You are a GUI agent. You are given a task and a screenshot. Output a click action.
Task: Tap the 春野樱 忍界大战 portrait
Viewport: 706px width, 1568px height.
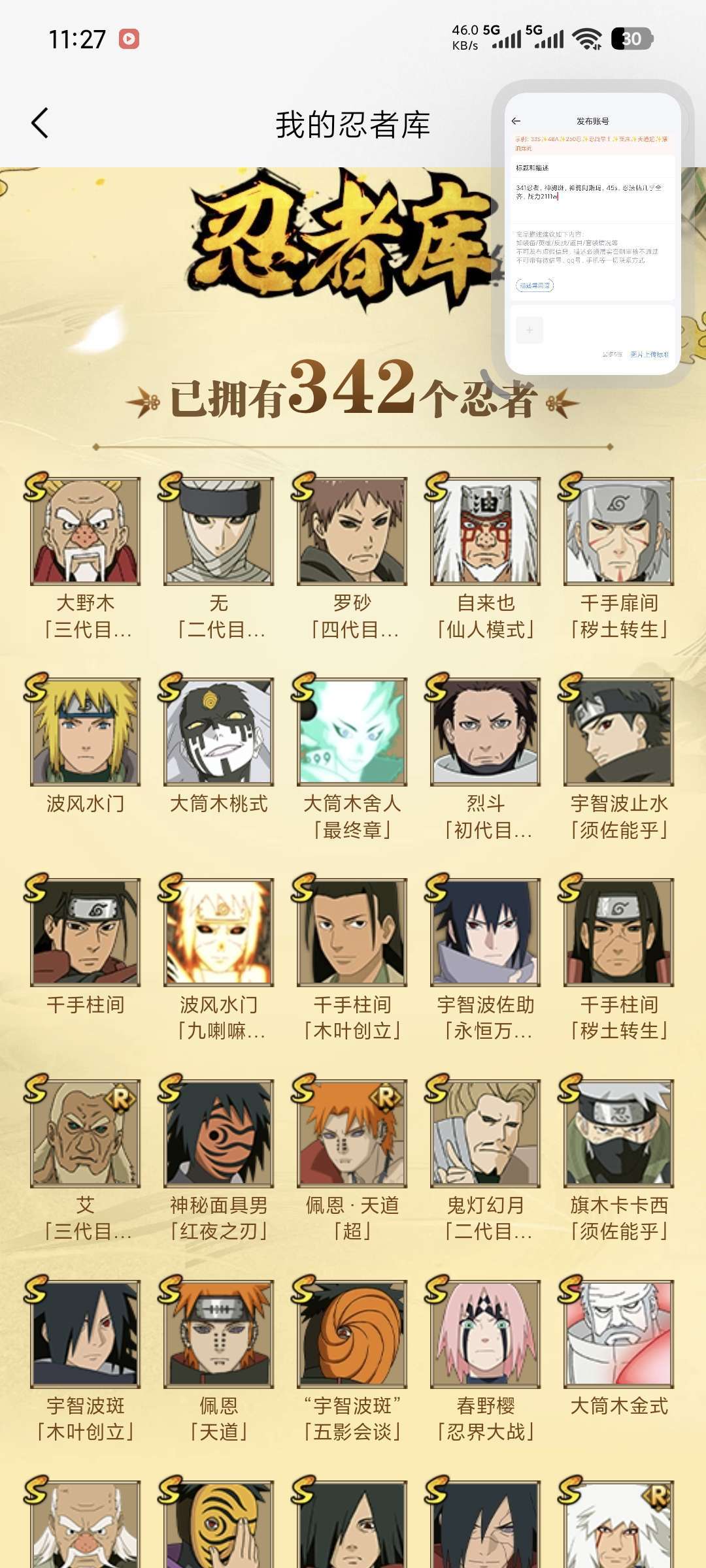[x=485, y=1334]
